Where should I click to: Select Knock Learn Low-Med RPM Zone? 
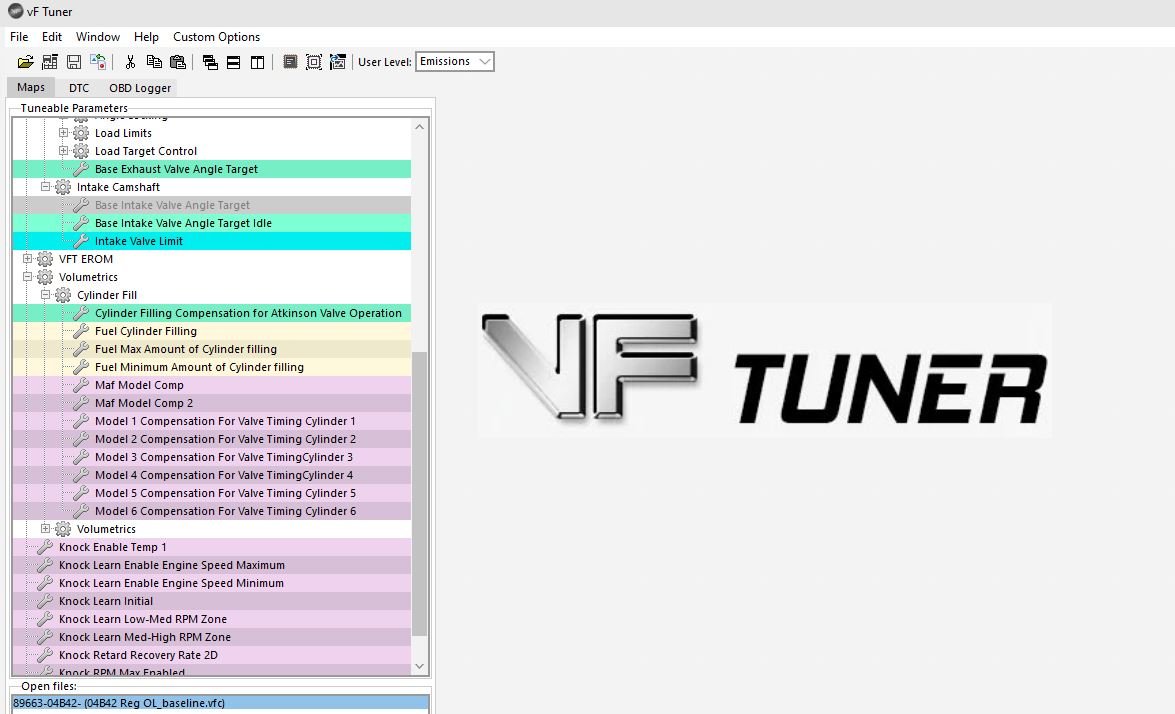(211, 619)
